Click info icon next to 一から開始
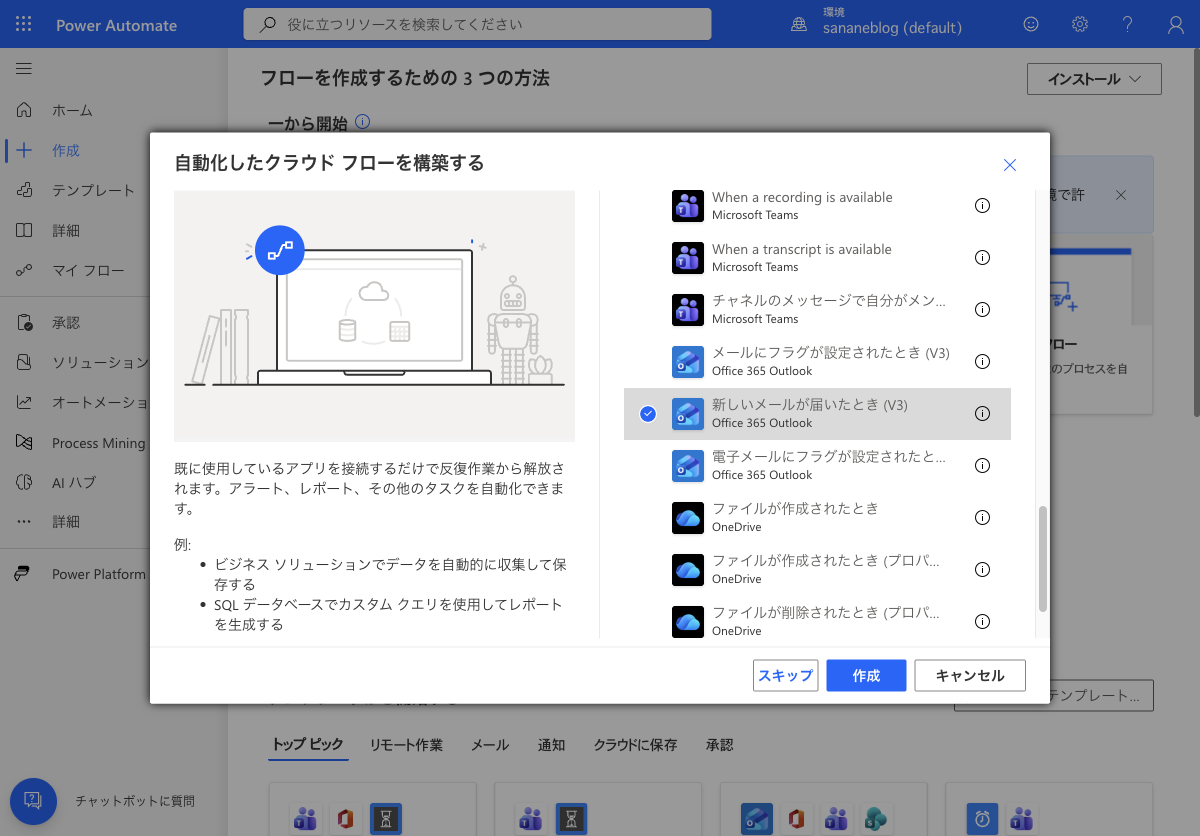Viewport: 1200px width, 836px height. click(x=362, y=122)
